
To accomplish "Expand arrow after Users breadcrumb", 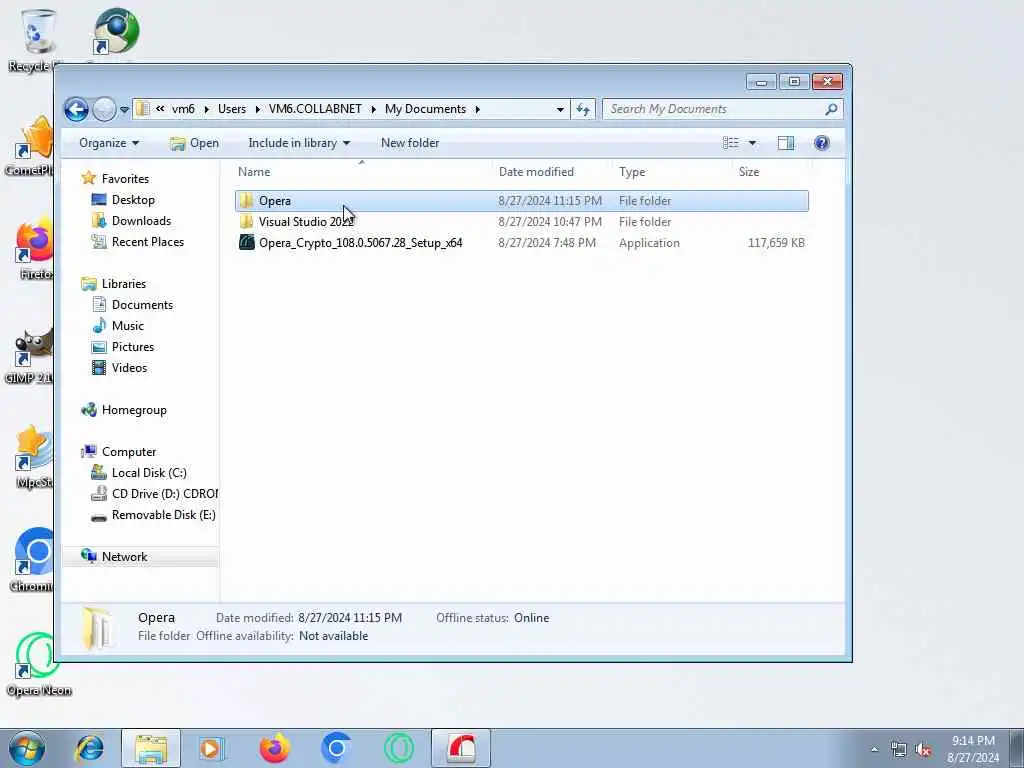I will [257, 110].
